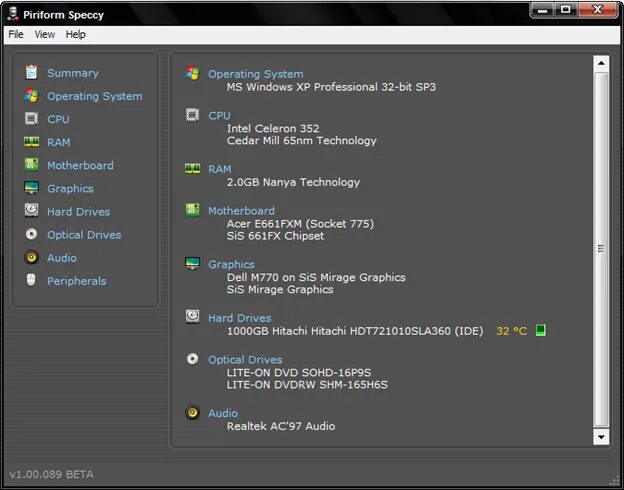Click the Optical Drives heading in main panel

pos(245,359)
